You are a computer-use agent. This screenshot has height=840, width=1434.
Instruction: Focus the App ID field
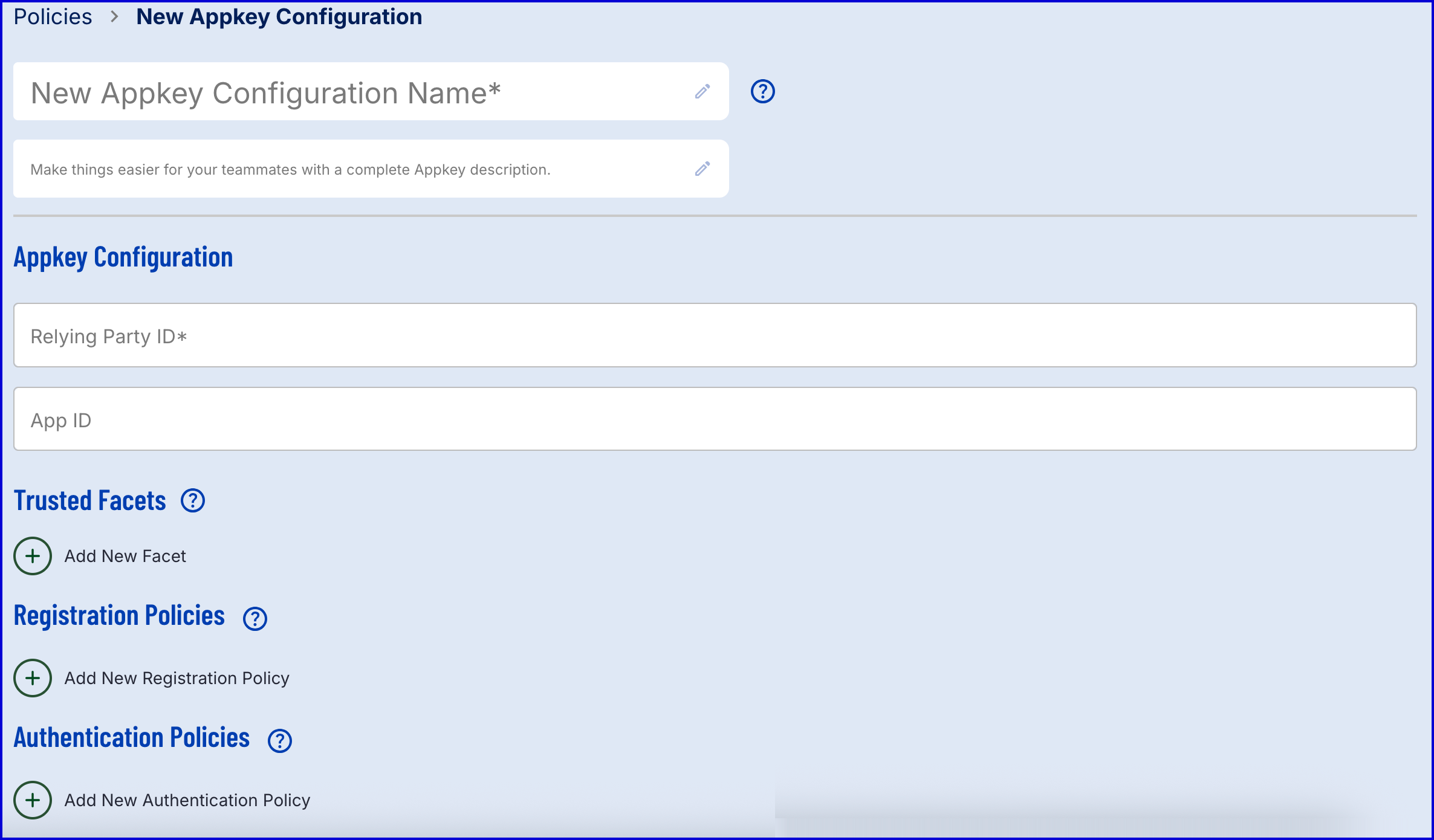[715, 419]
